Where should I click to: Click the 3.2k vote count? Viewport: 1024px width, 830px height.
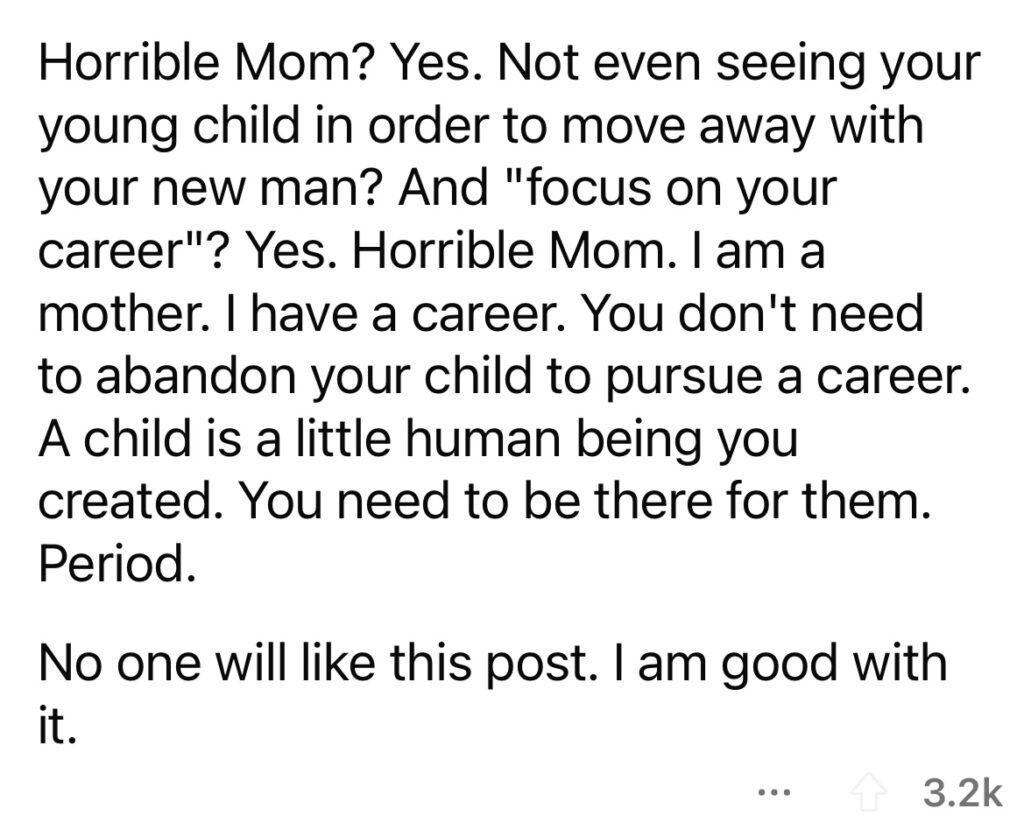[962, 794]
